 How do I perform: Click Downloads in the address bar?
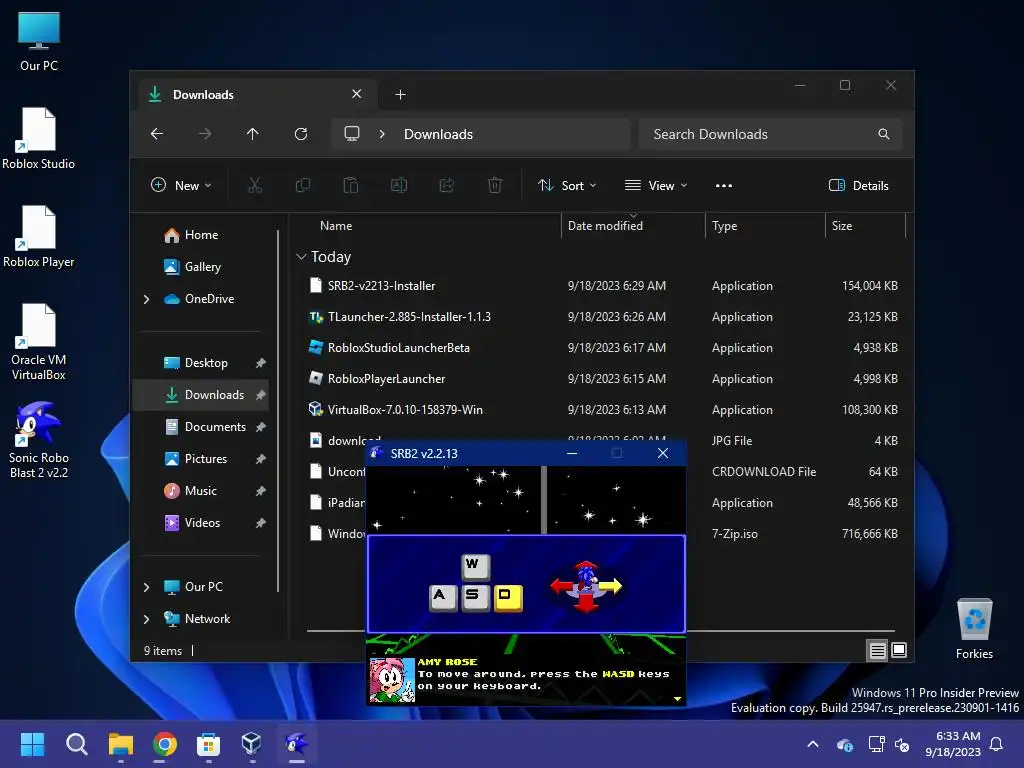click(x=438, y=134)
